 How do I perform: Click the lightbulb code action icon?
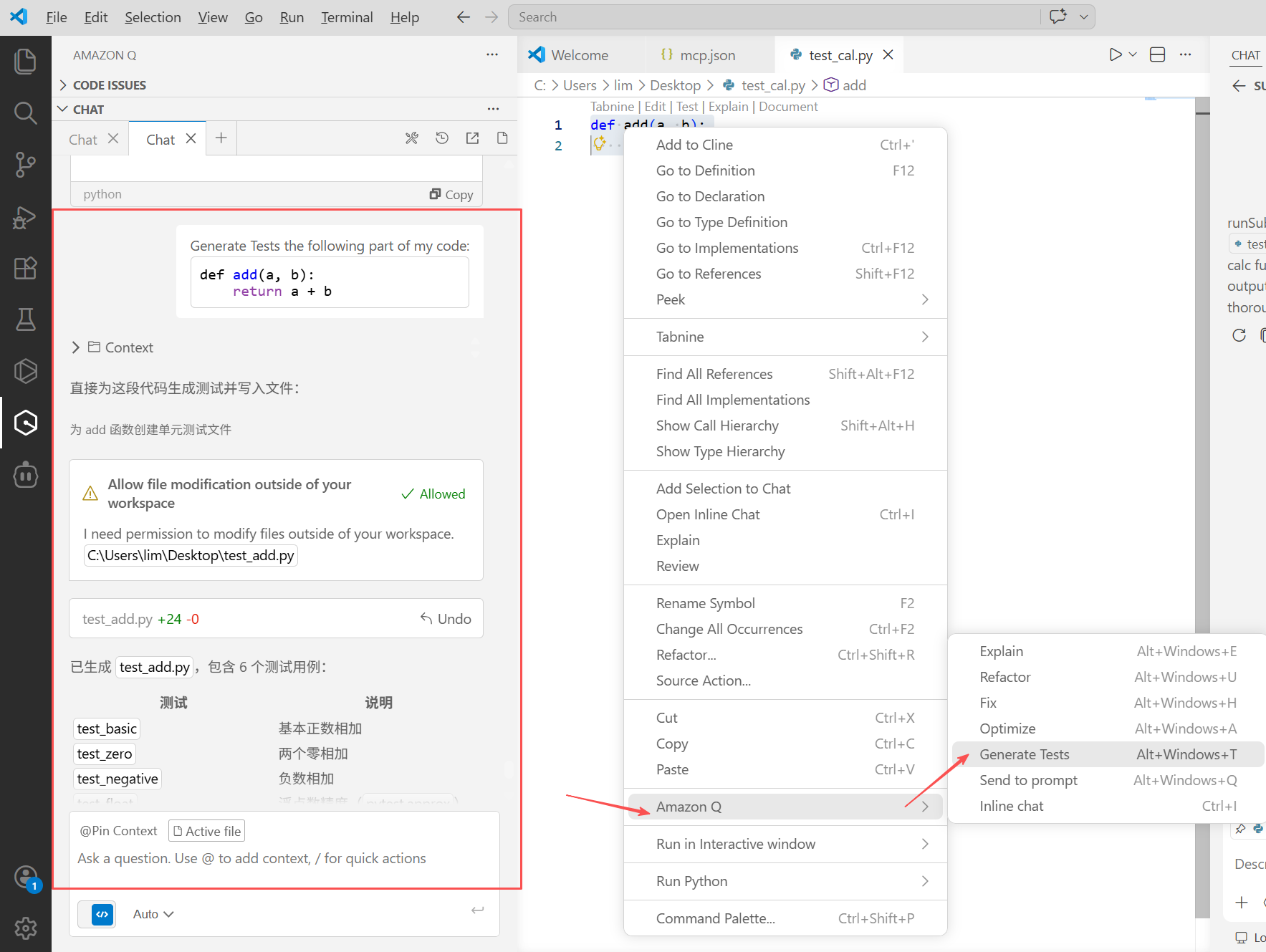click(600, 143)
